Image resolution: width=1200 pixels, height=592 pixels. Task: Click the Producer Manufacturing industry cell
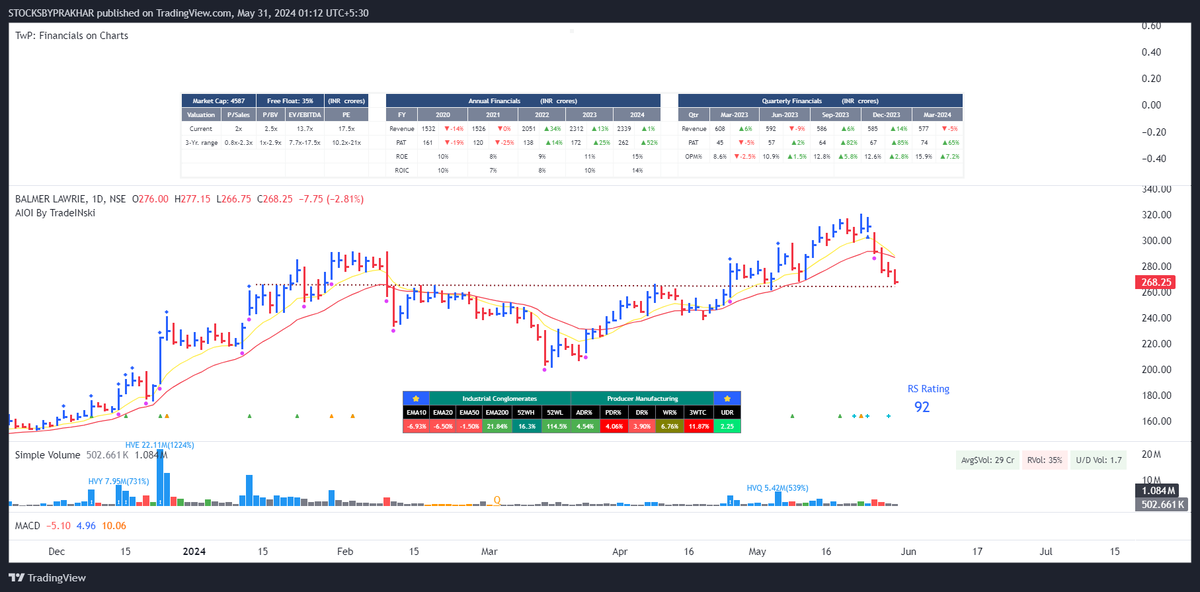(642, 397)
